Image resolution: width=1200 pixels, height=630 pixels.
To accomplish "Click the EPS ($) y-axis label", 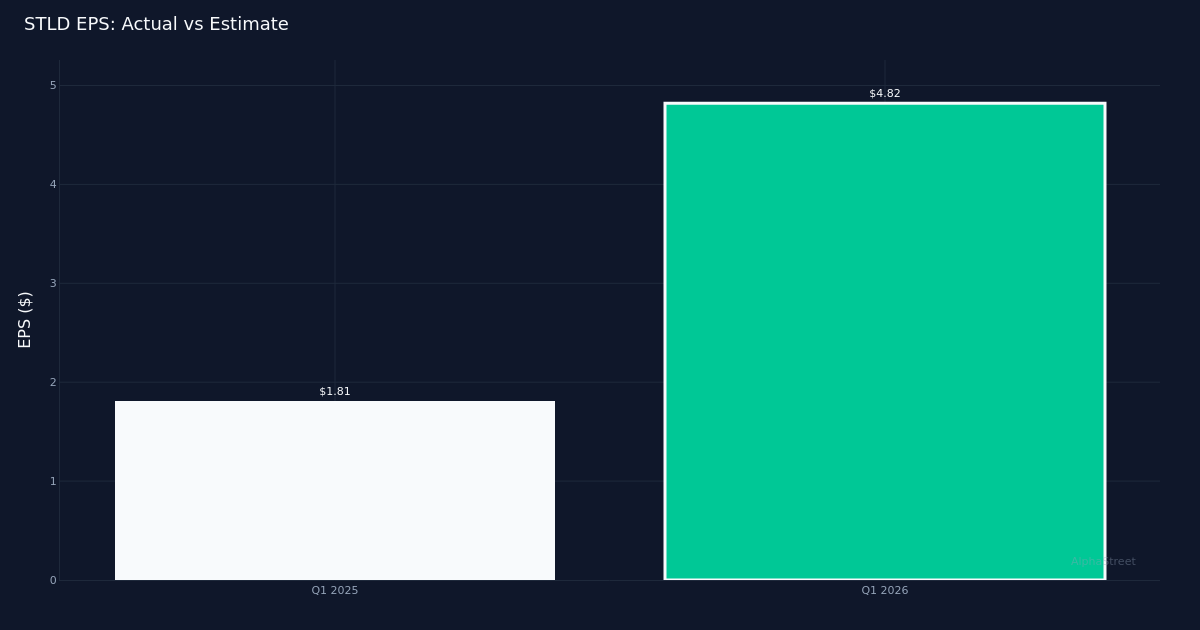I will pyautogui.click(x=26, y=319).
